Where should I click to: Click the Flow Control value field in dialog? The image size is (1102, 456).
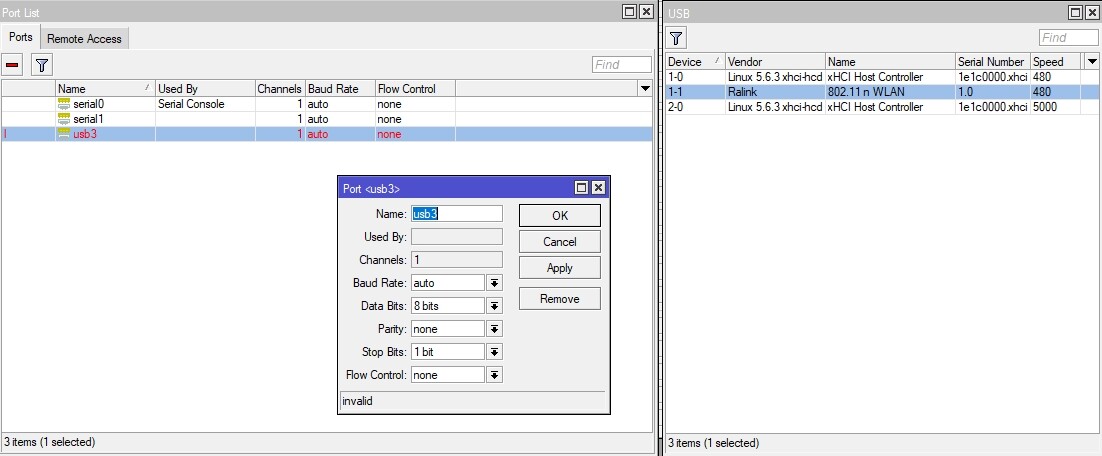(x=448, y=375)
